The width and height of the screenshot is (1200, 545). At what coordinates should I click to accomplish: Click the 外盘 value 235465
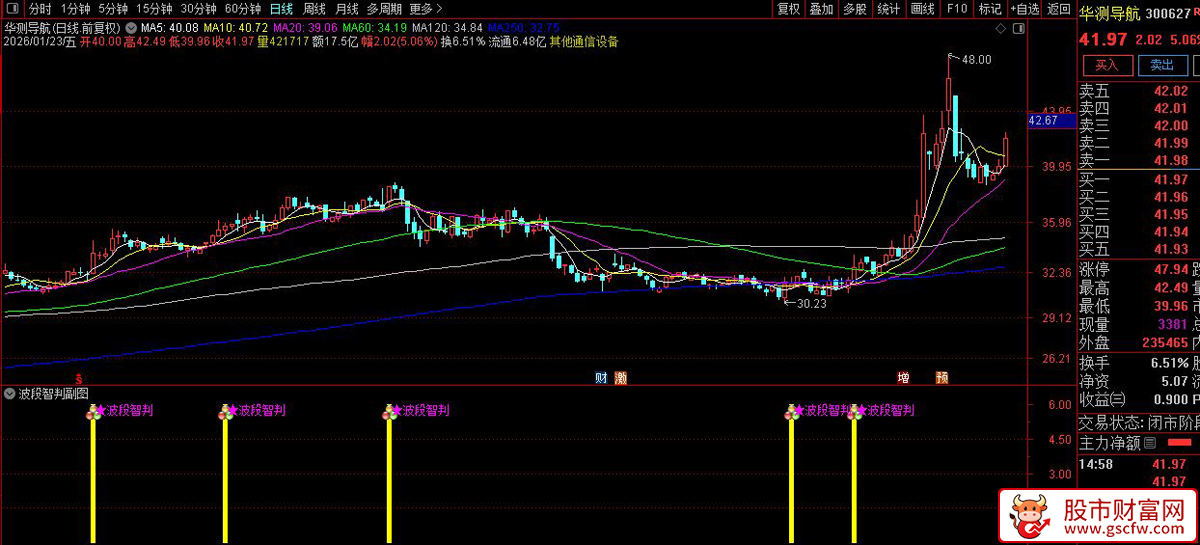click(1164, 343)
